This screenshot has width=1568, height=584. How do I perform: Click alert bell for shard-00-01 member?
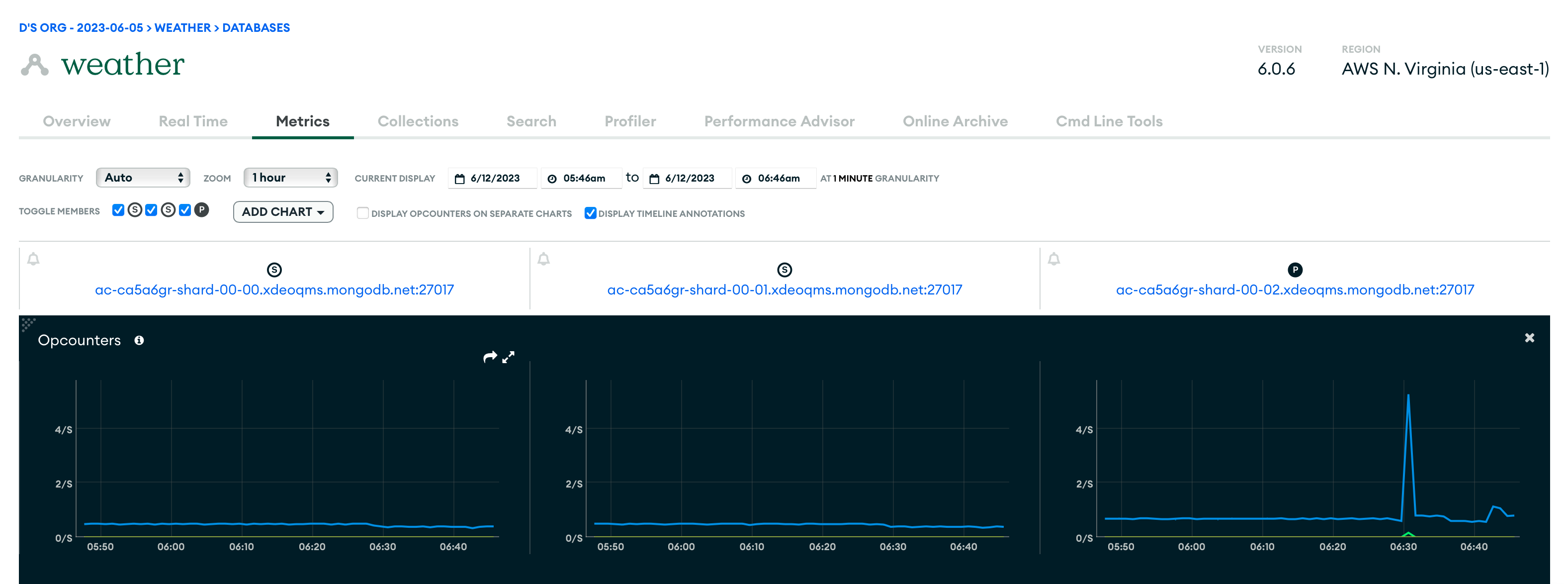tap(543, 260)
